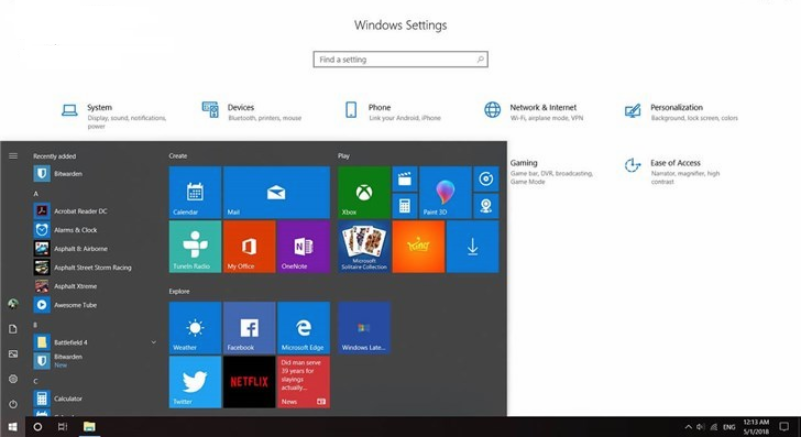
Task: Open the Facebook tile
Action: point(249,327)
